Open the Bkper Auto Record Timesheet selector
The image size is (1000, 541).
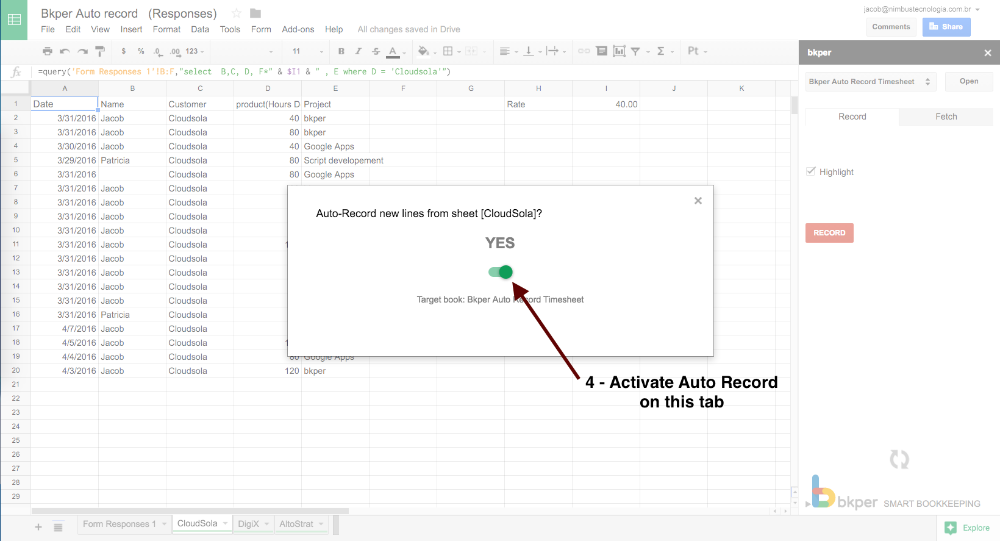(x=871, y=82)
